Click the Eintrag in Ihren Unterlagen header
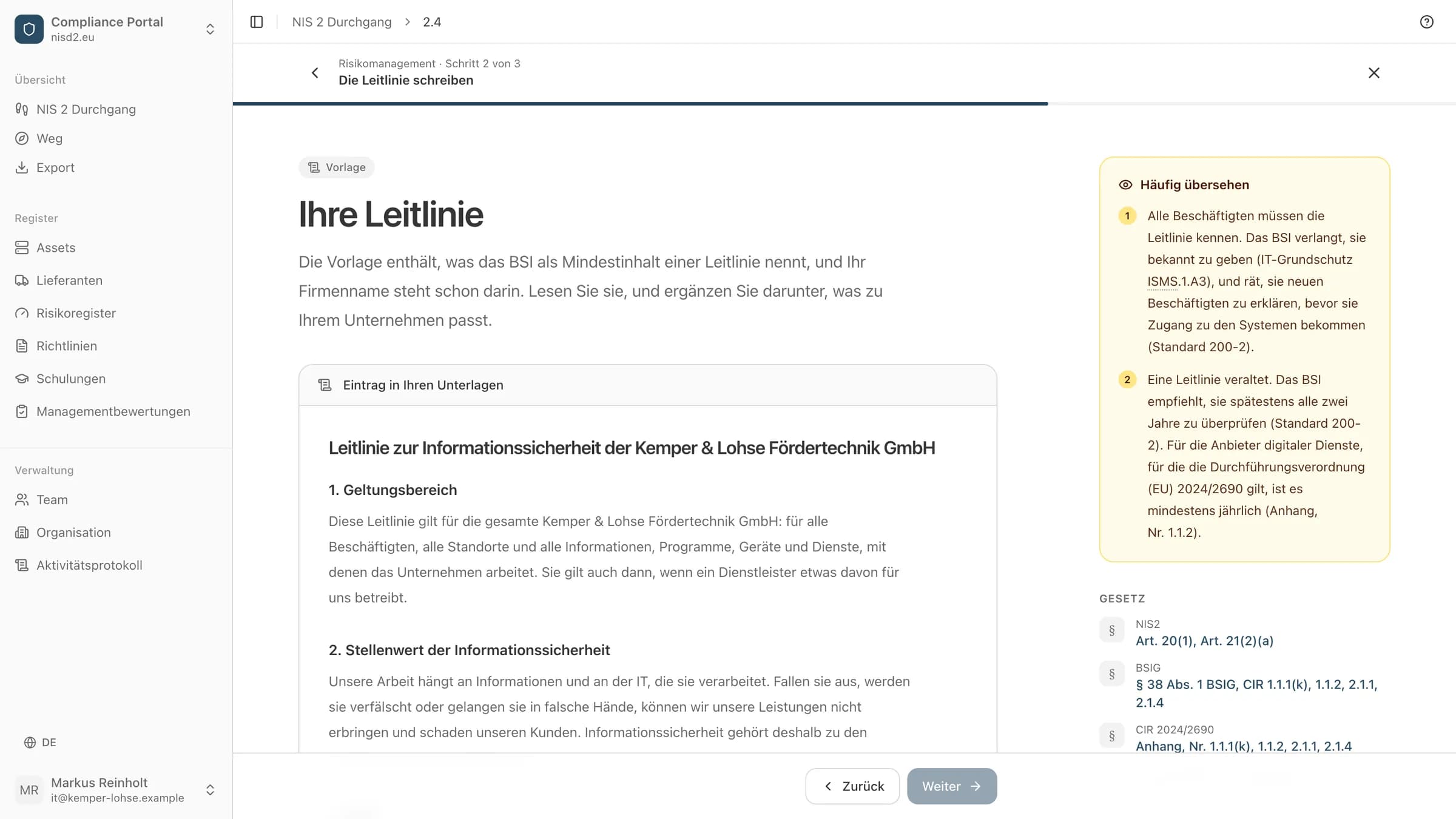Viewport: 1456px width, 819px height. (x=647, y=385)
